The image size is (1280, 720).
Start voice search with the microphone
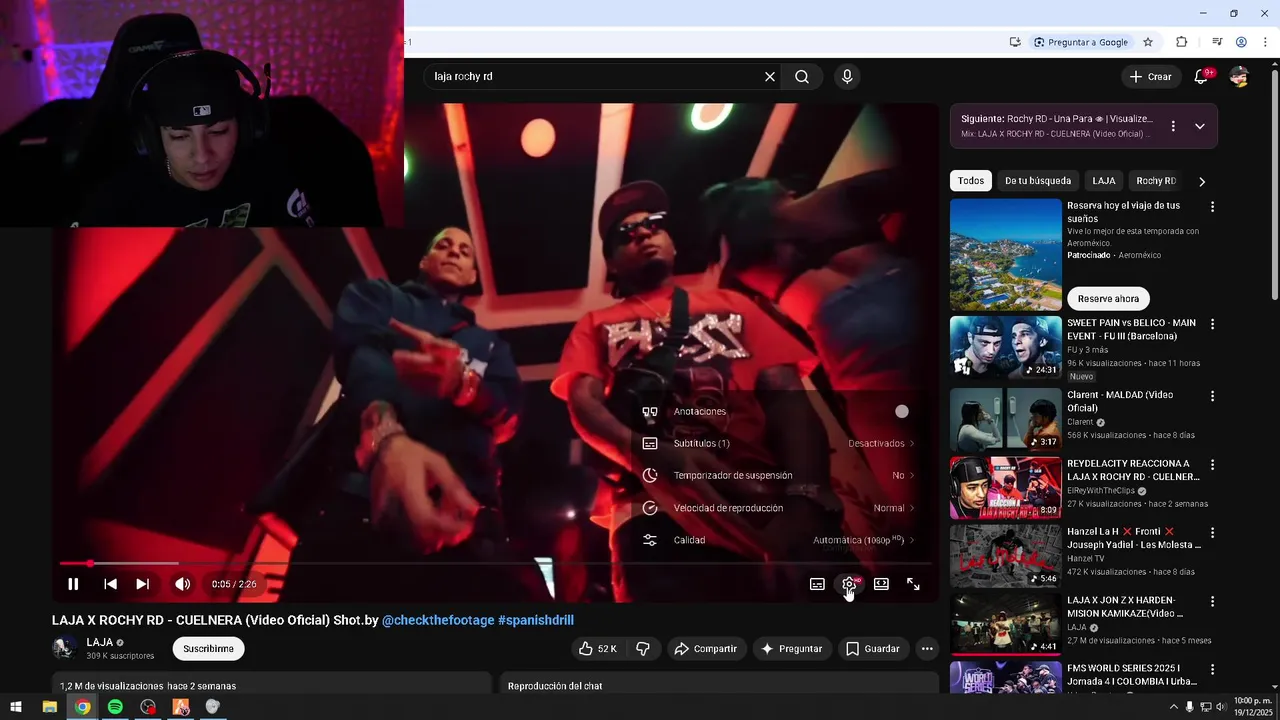tap(847, 77)
